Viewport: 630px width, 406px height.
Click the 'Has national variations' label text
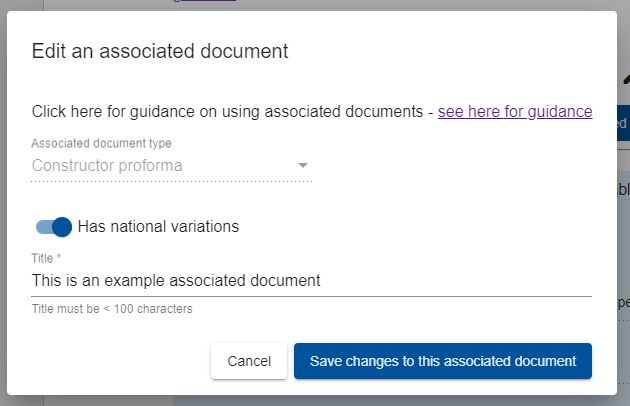click(158, 226)
